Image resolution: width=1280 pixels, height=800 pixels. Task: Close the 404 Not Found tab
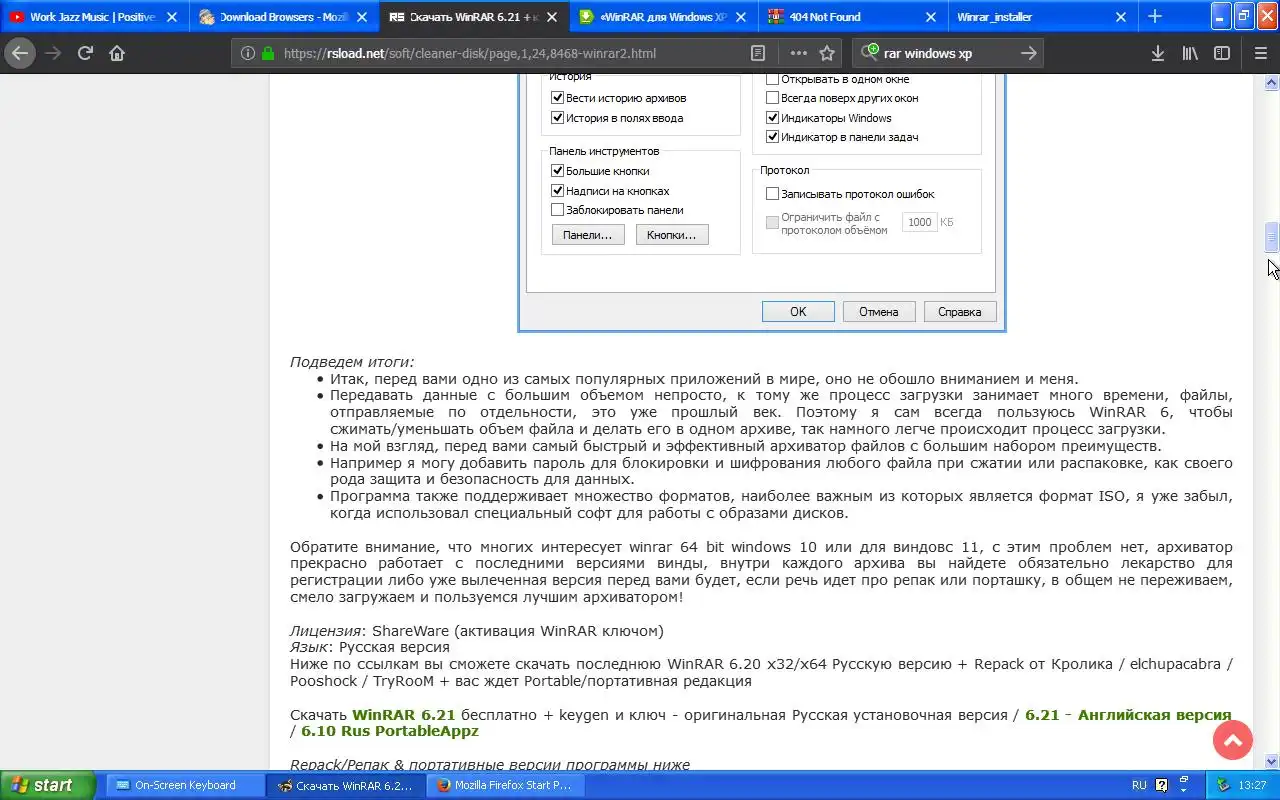point(931,17)
